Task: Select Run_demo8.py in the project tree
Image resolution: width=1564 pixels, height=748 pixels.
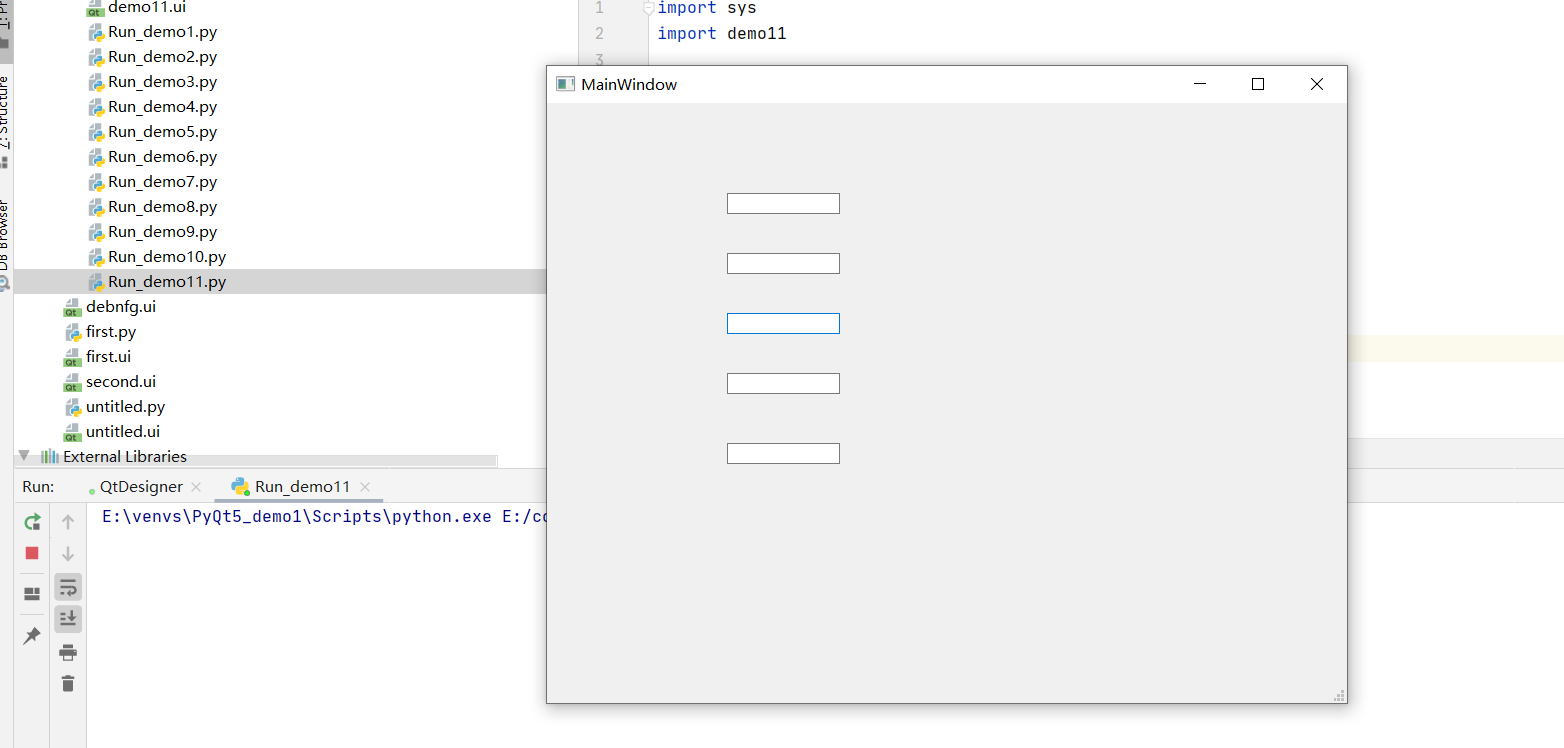Action: click(x=162, y=207)
